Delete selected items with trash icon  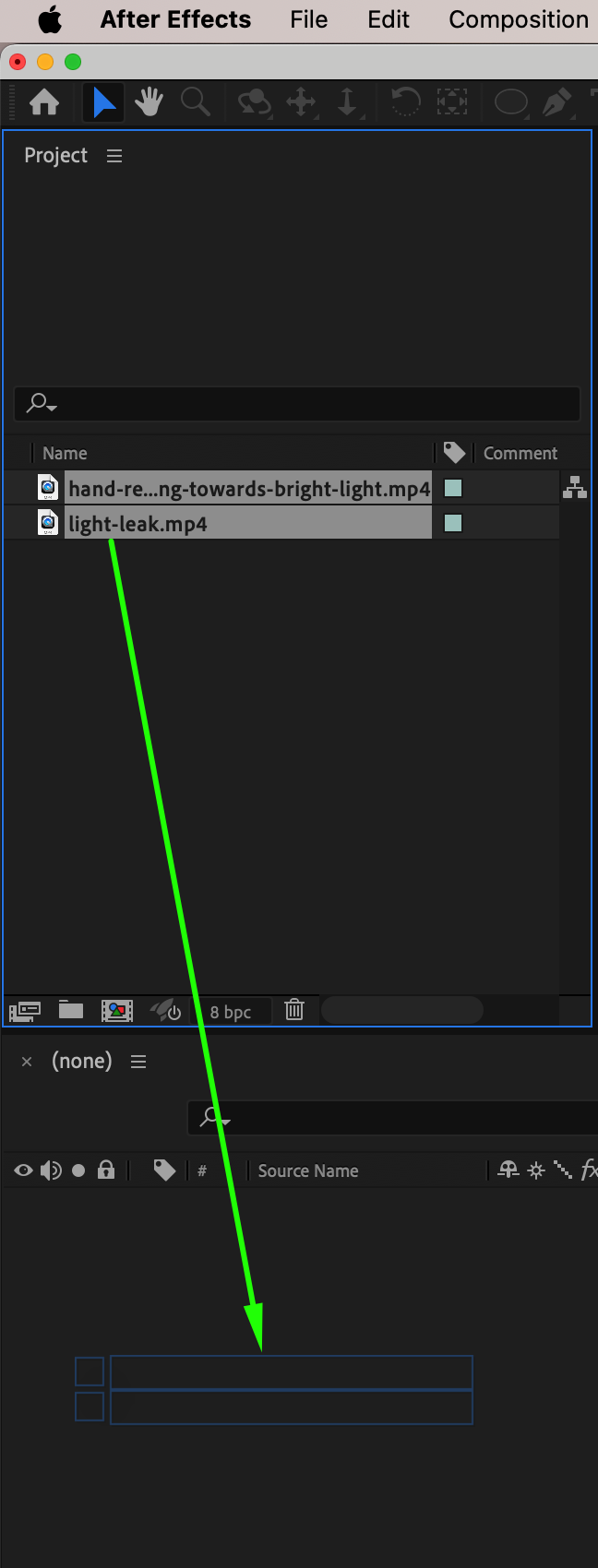tap(294, 1010)
